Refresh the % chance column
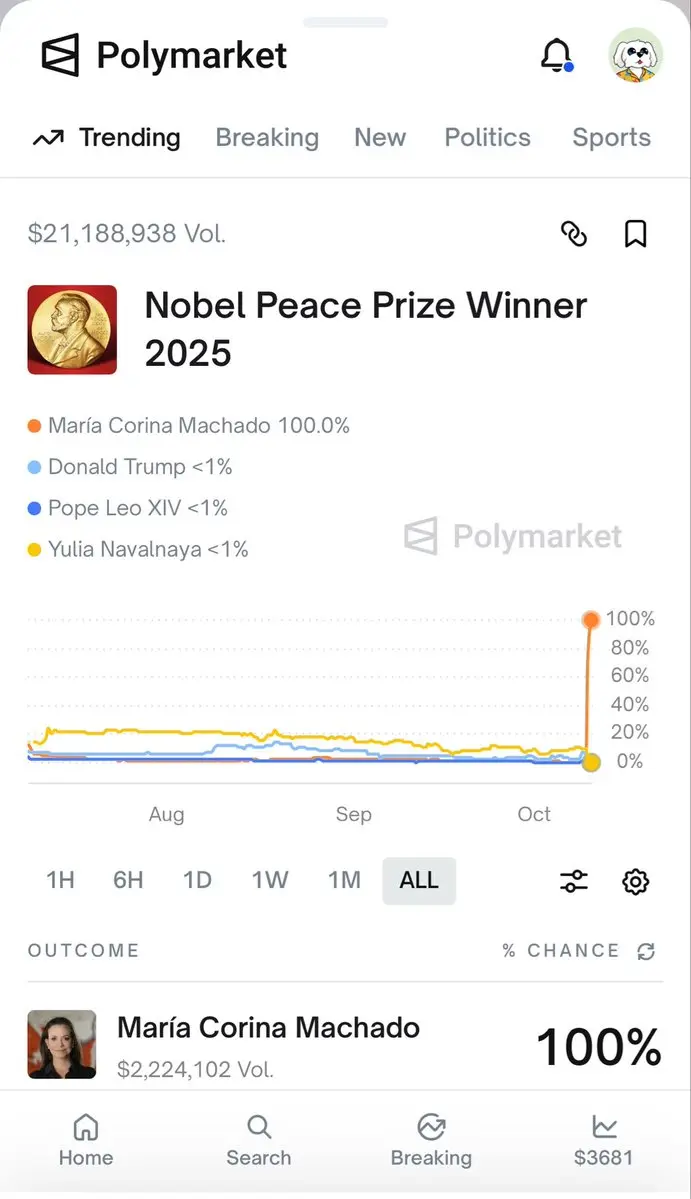 [x=646, y=951]
